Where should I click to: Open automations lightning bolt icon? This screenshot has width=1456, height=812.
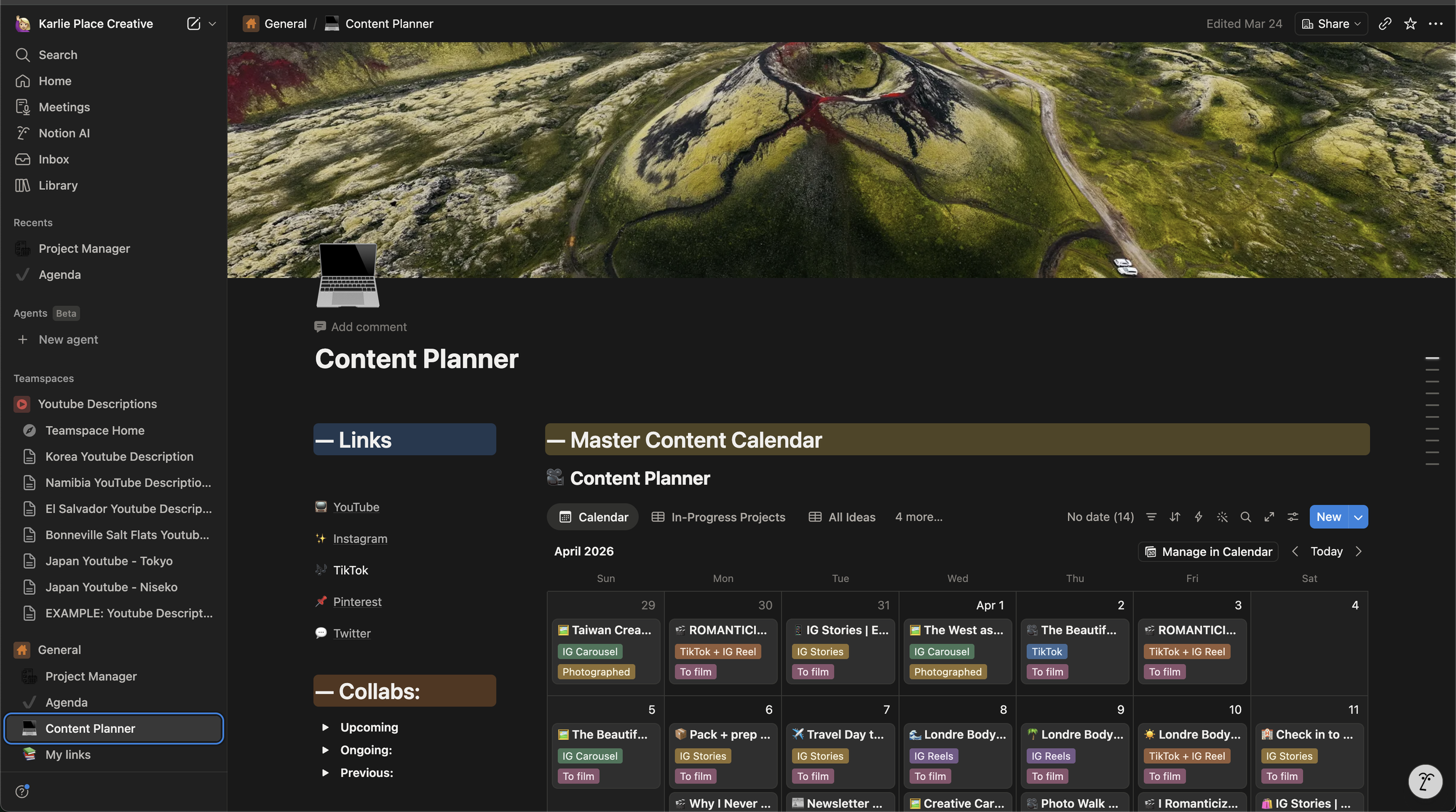click(1199, 517)
